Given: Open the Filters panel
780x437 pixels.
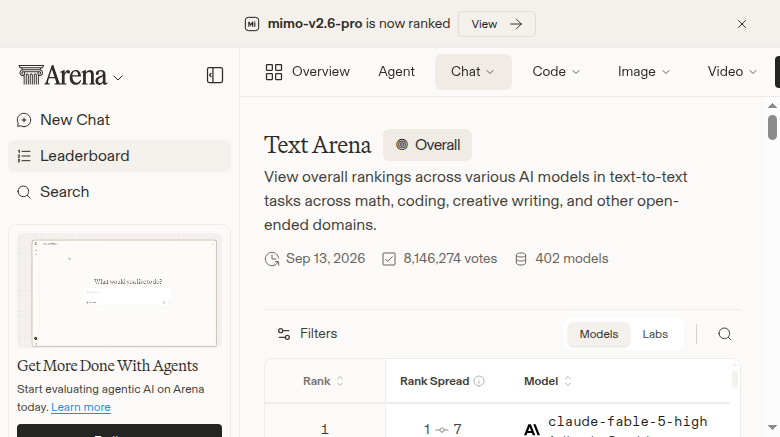Looking at the screenshot, I should (307, 333).
